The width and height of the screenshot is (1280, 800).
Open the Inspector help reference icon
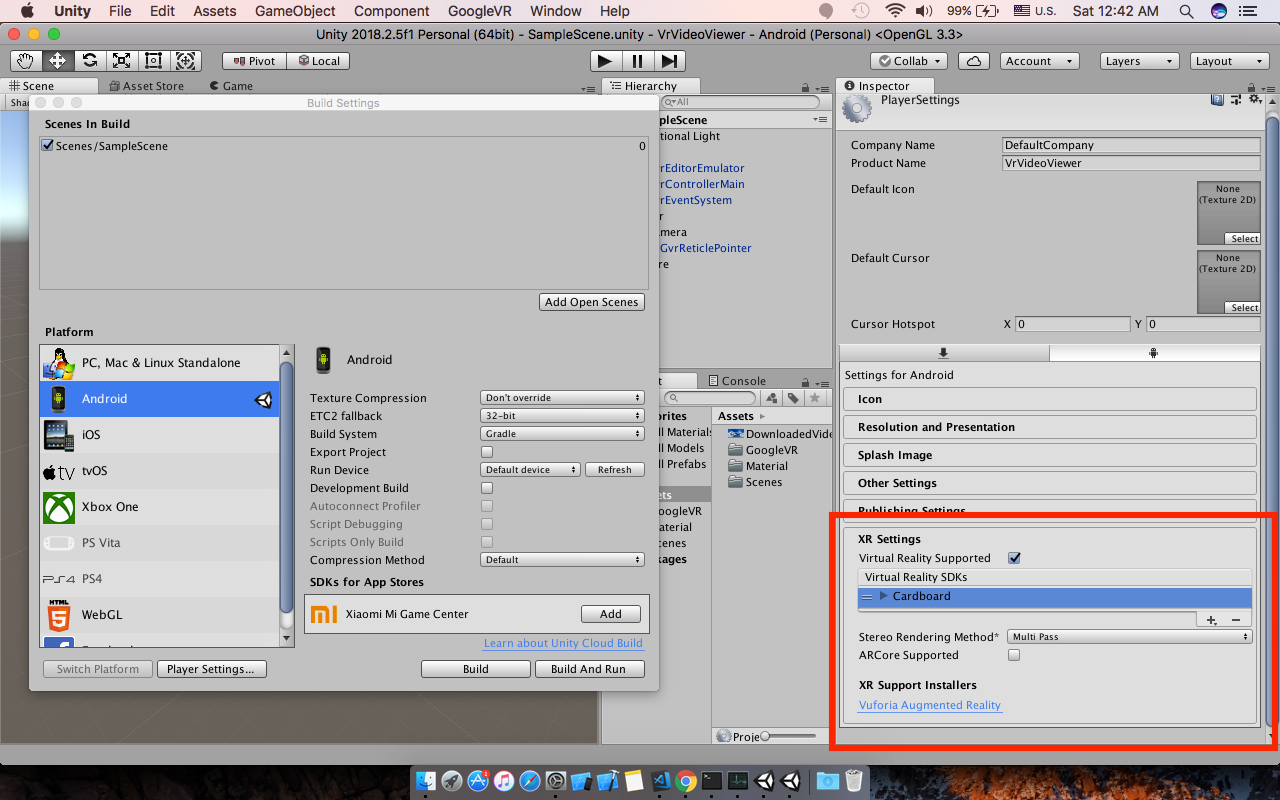pyautogui.click(x=1217, y=100)
